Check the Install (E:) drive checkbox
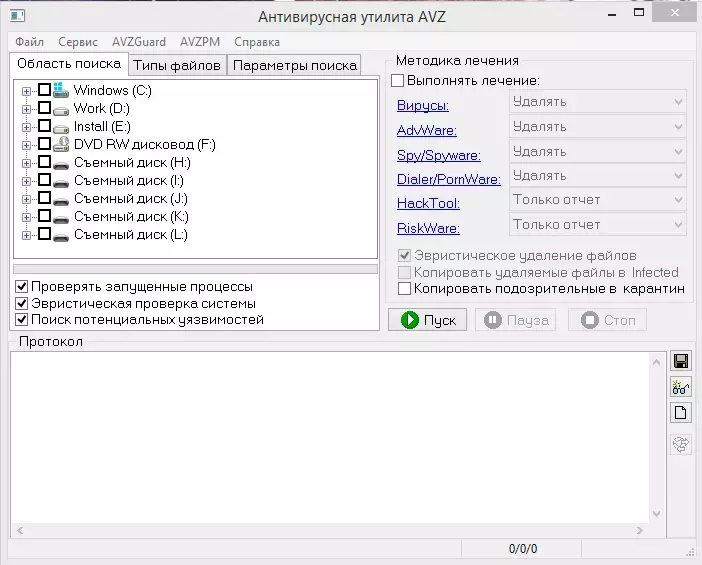 point(44,125)
